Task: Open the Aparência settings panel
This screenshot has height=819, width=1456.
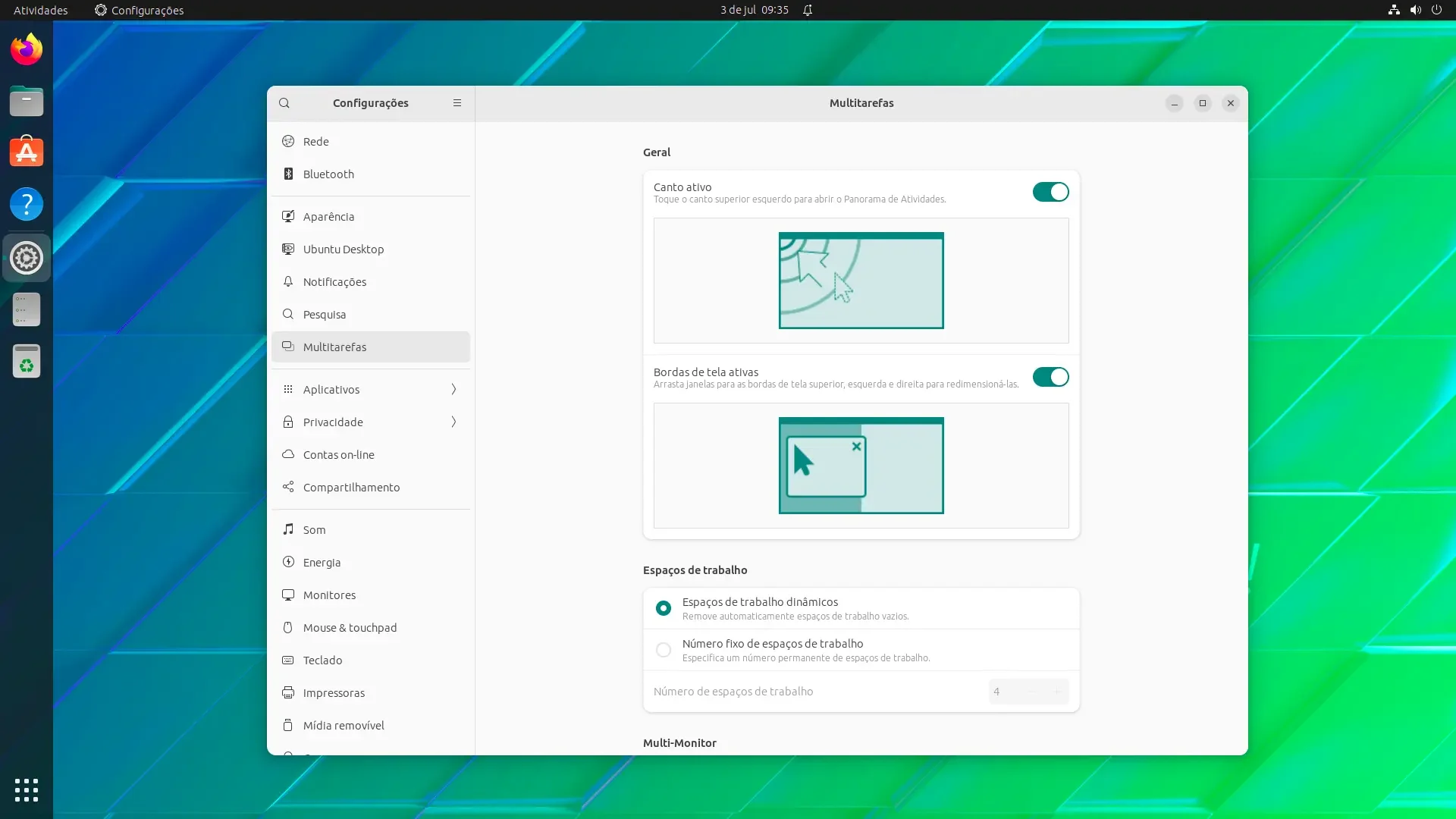Action: tap(371, 216)
